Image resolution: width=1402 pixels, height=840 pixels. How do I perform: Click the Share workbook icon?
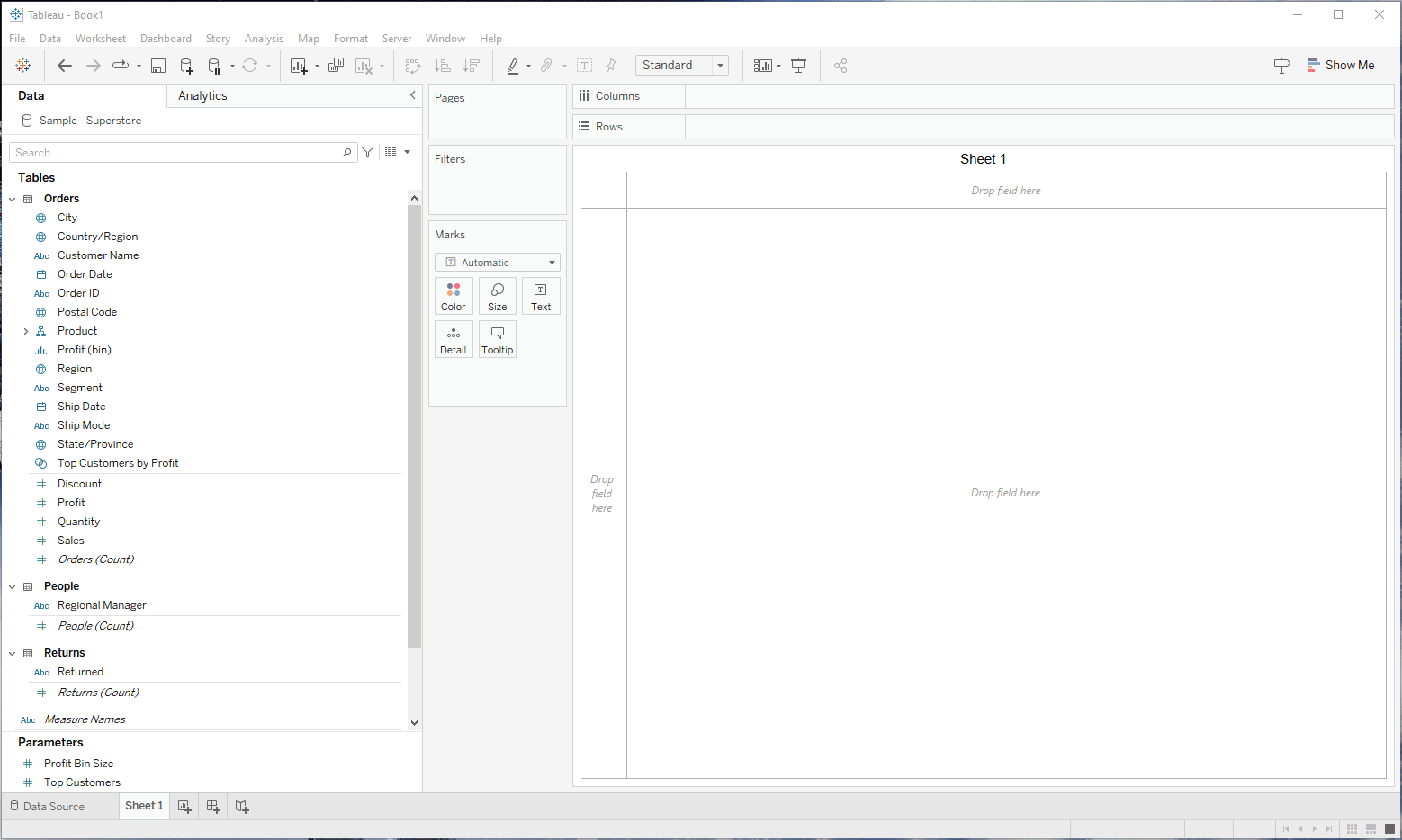pos(840,66)
